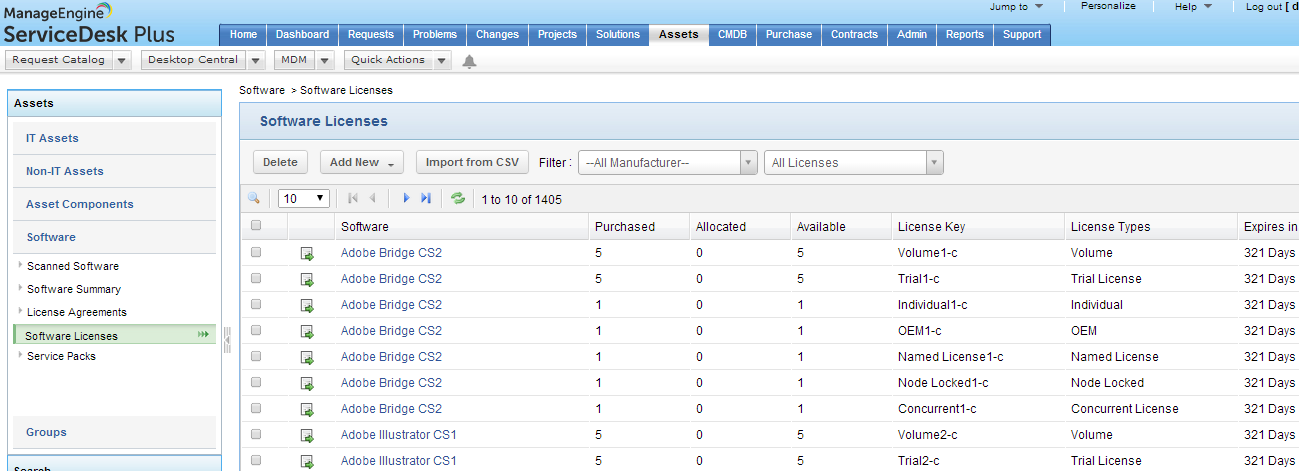
Task: Click the green refresh list icon
Action: [x=458, y=198]
